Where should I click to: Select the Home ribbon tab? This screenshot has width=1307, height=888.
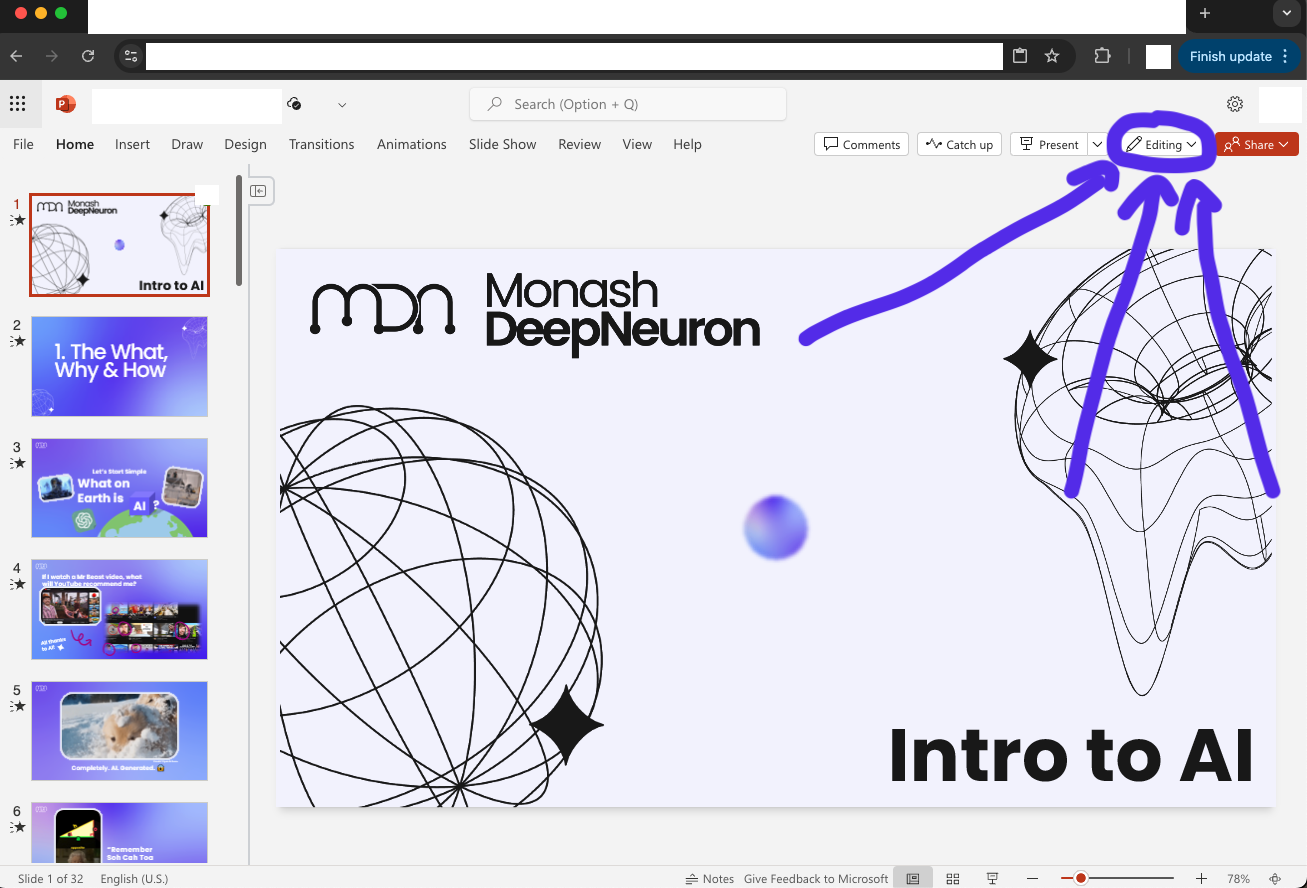(x=75, y=144)
